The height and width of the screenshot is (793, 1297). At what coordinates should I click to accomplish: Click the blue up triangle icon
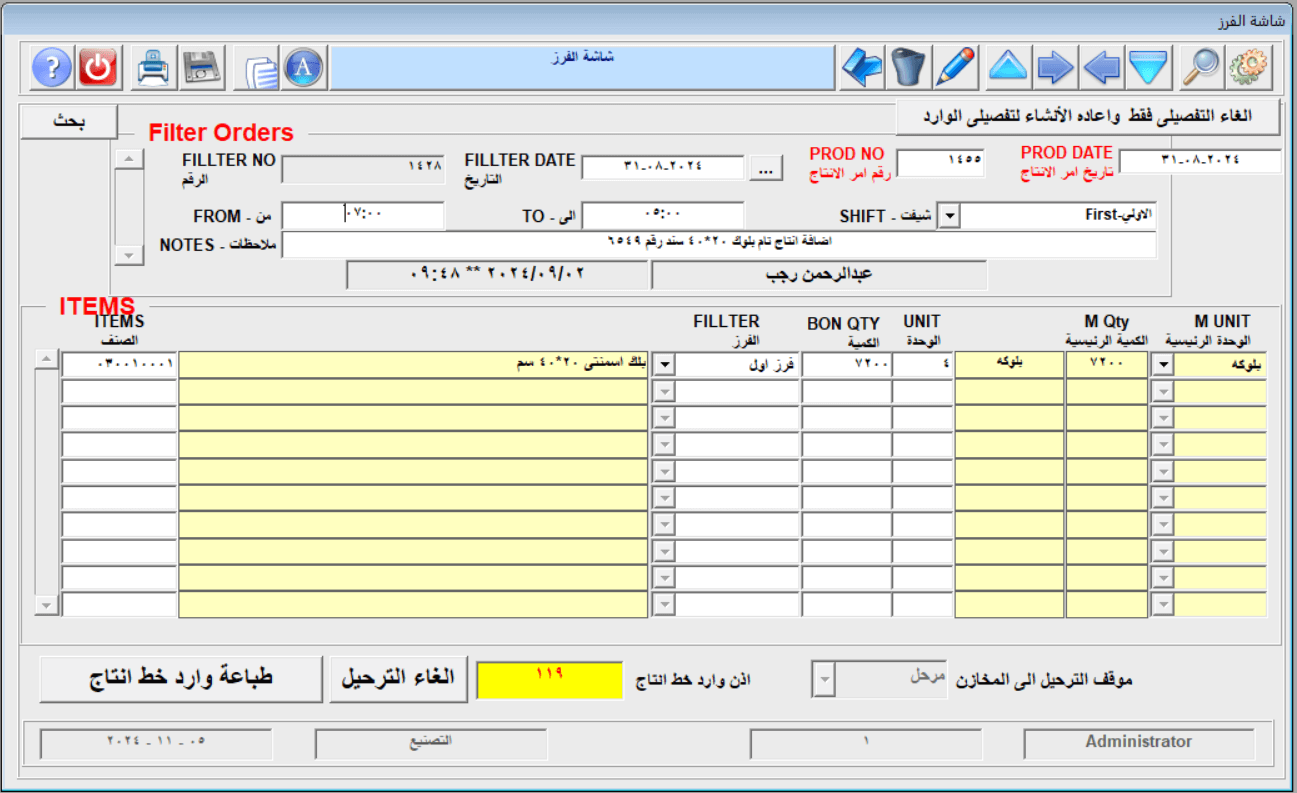(1008, 68)
